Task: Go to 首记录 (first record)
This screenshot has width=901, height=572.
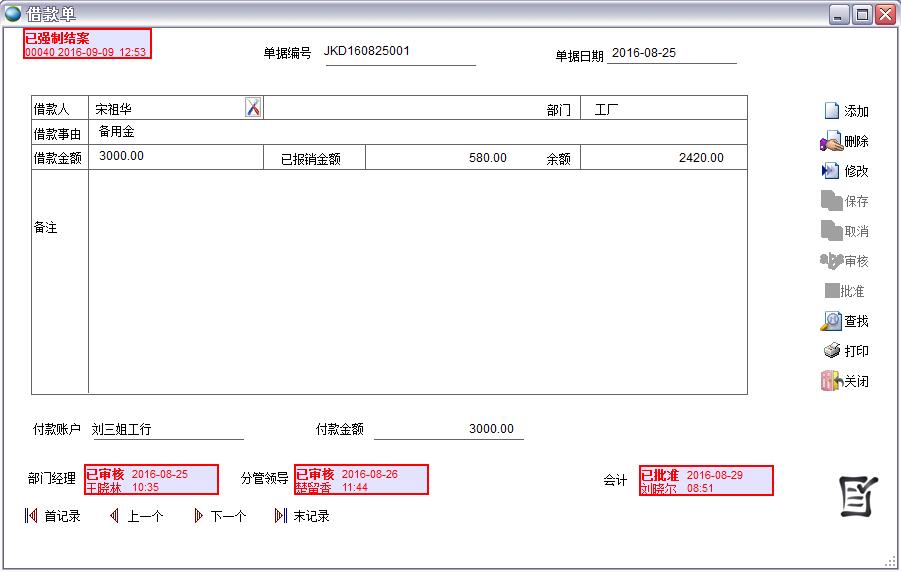Action: 31,516
